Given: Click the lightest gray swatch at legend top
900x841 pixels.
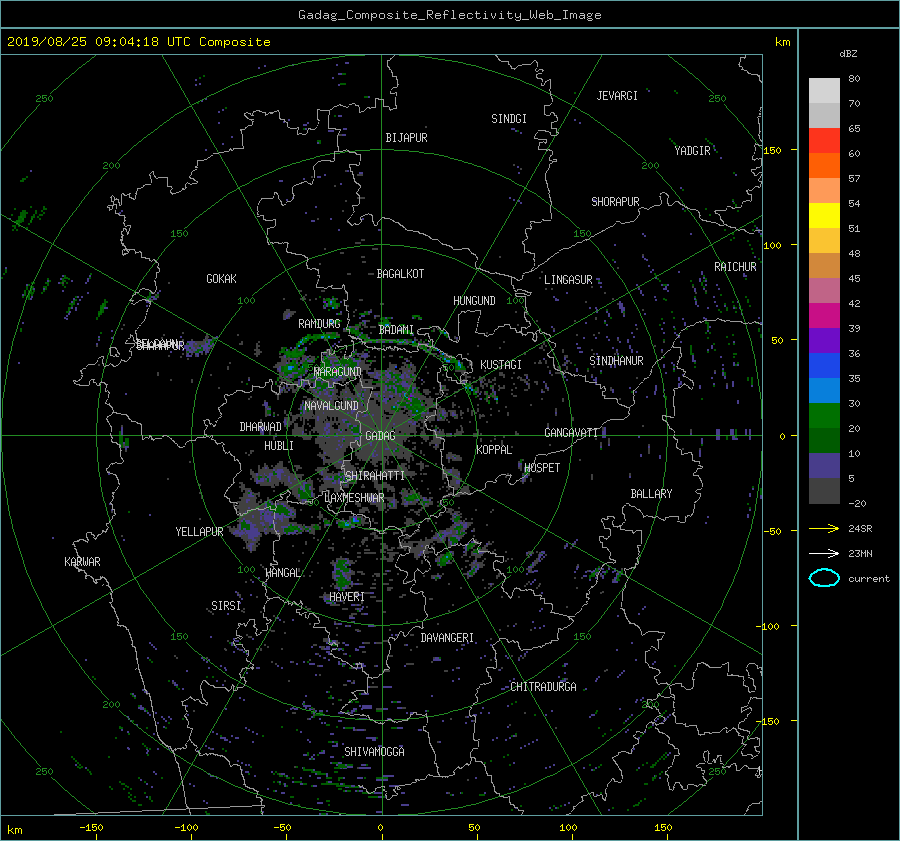Looking at the screenshot, I should (824, 90).
